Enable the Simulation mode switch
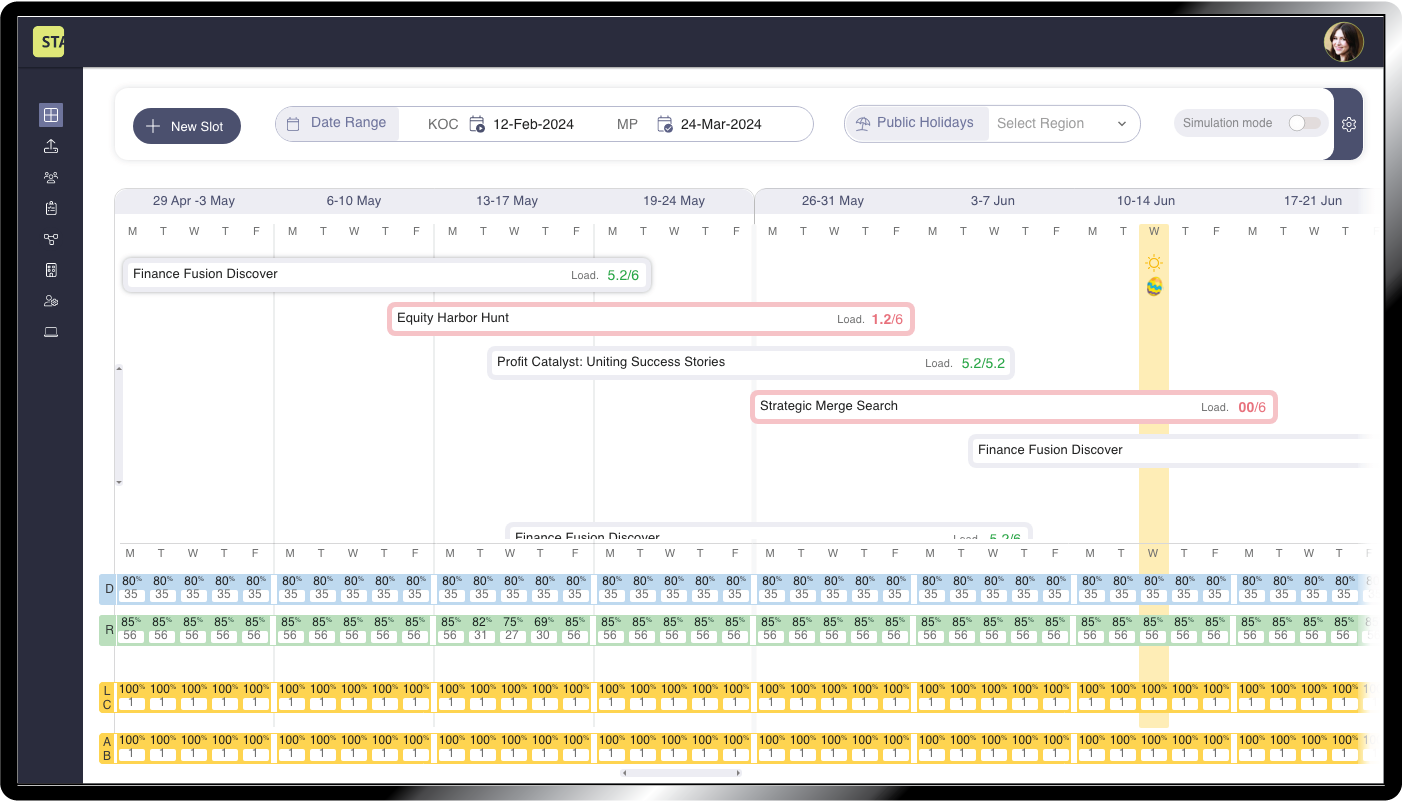The height and width of the screenshot is (801, 1403). (x=1303, y=123)
